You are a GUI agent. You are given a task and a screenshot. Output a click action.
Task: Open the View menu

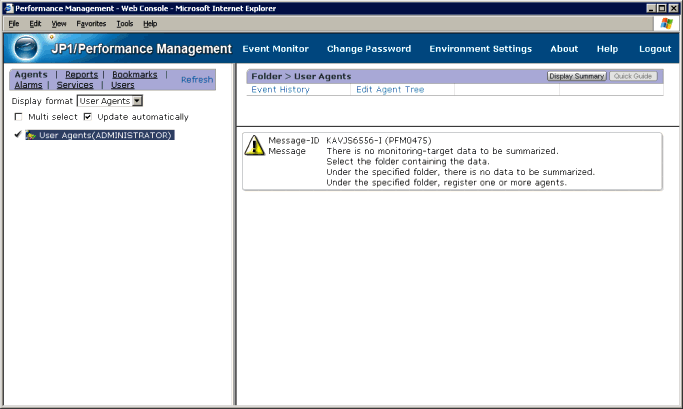(x=59, y=24)
